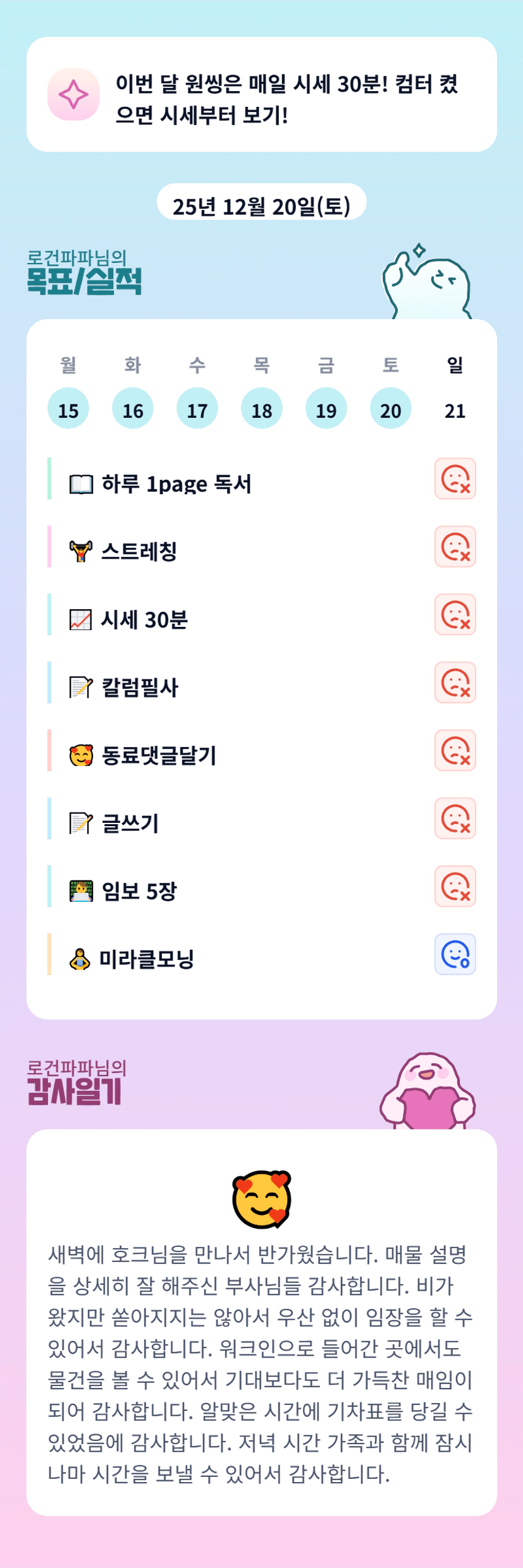Click the chart icon beside 시세 30분
The height and width of the screenshot is (1568, 523).
80,620
